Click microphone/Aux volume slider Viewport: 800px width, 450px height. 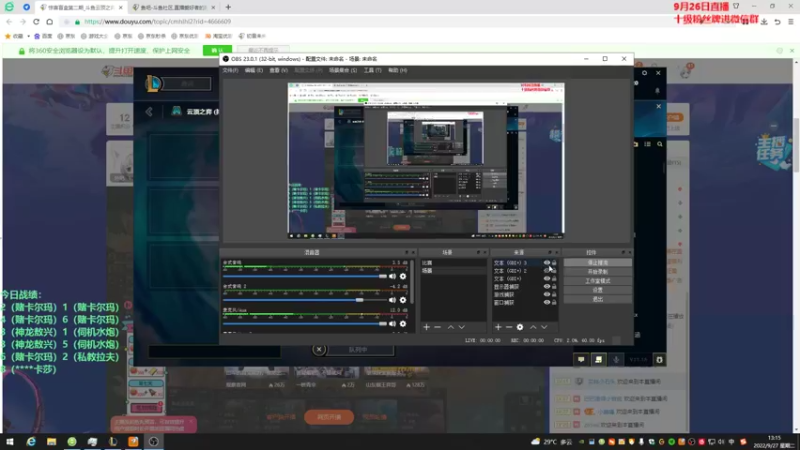(305, 323)
